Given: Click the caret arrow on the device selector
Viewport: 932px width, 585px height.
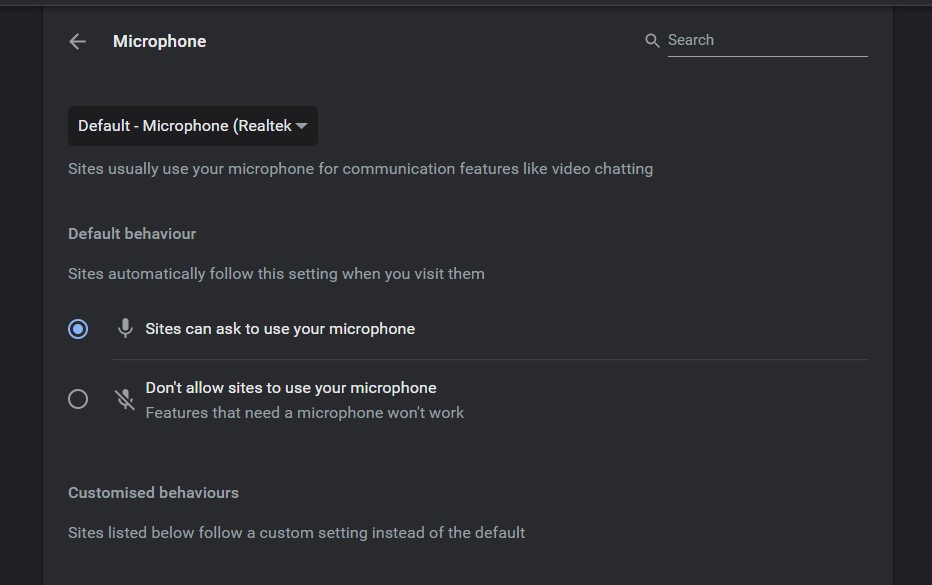Looking at the screenshot, I should click(301, 126).
